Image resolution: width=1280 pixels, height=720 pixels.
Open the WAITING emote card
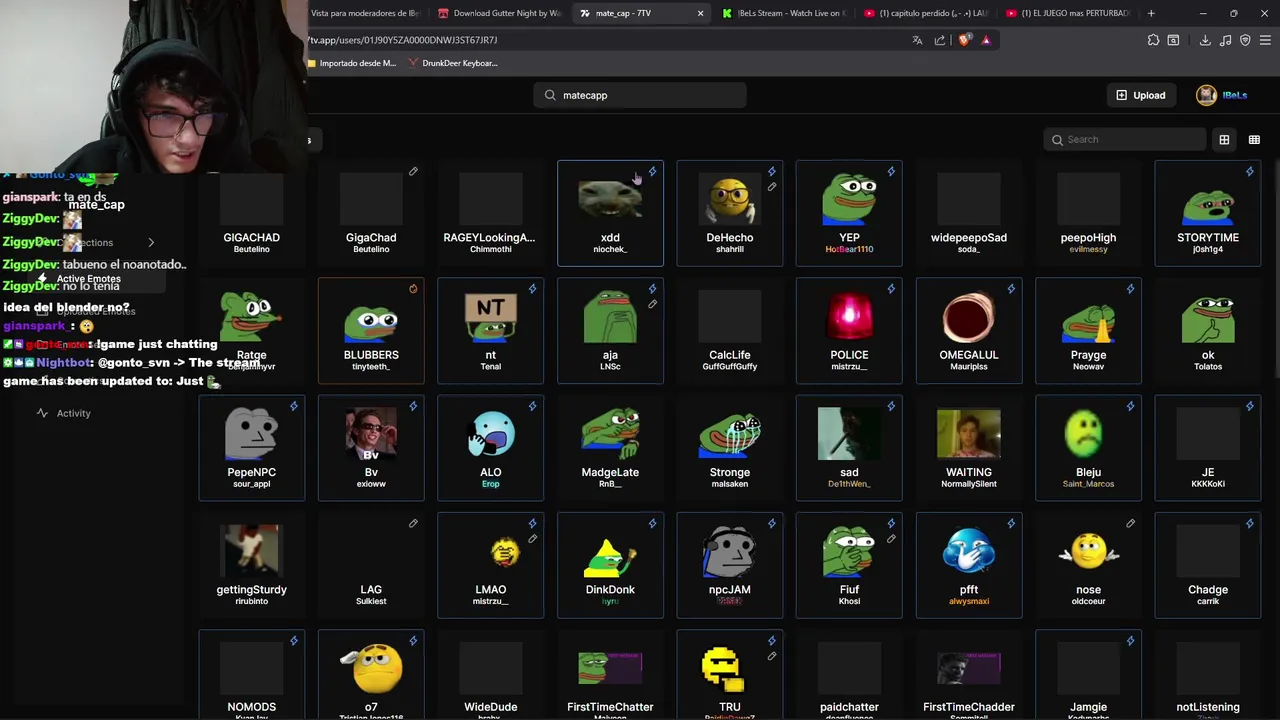click(x=969, y=447)
